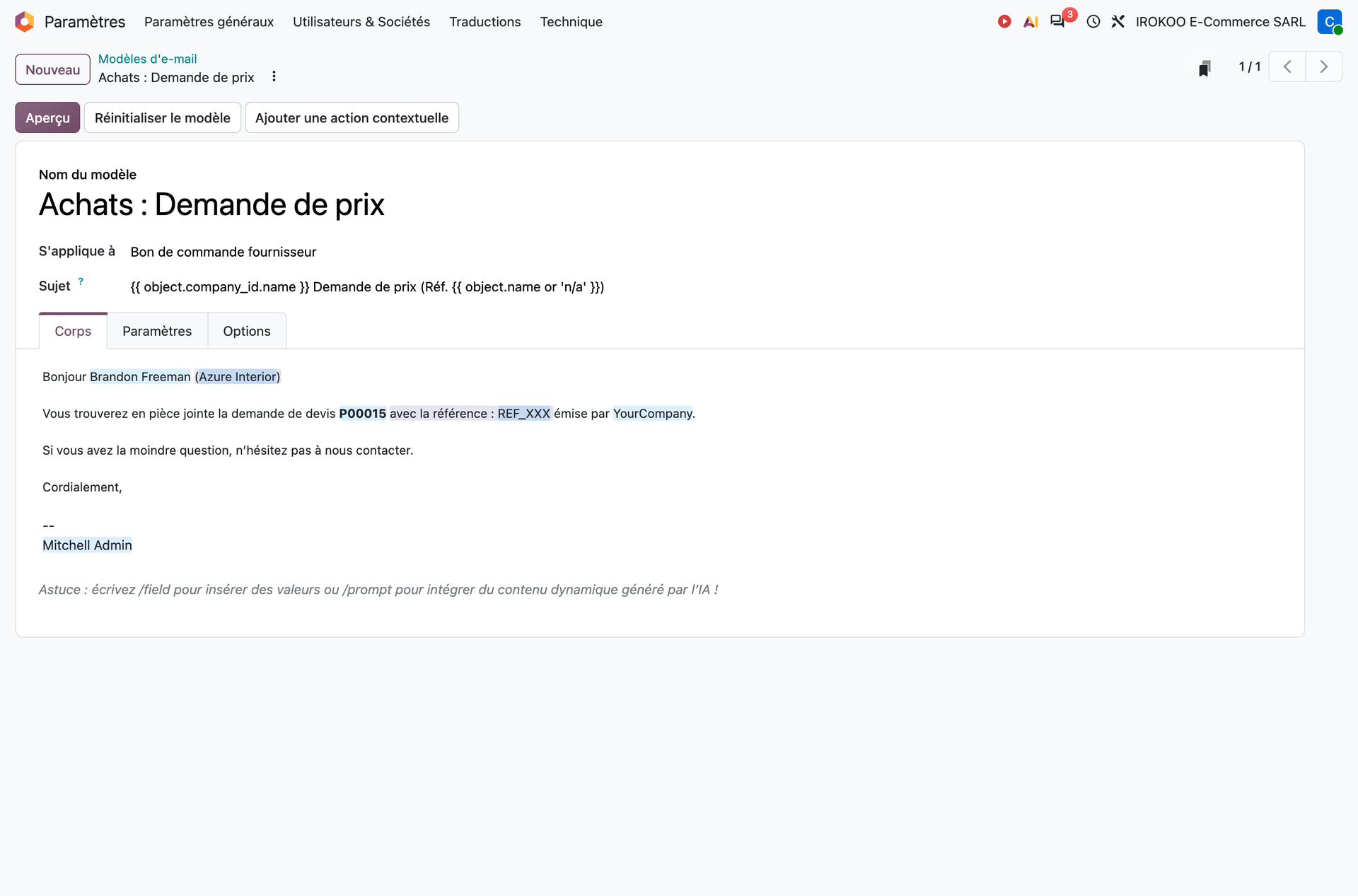The width and height of the screenshot is (1358, 896).
Task: Click Ajouter une action contextuelle
Action: click(352, 117)
